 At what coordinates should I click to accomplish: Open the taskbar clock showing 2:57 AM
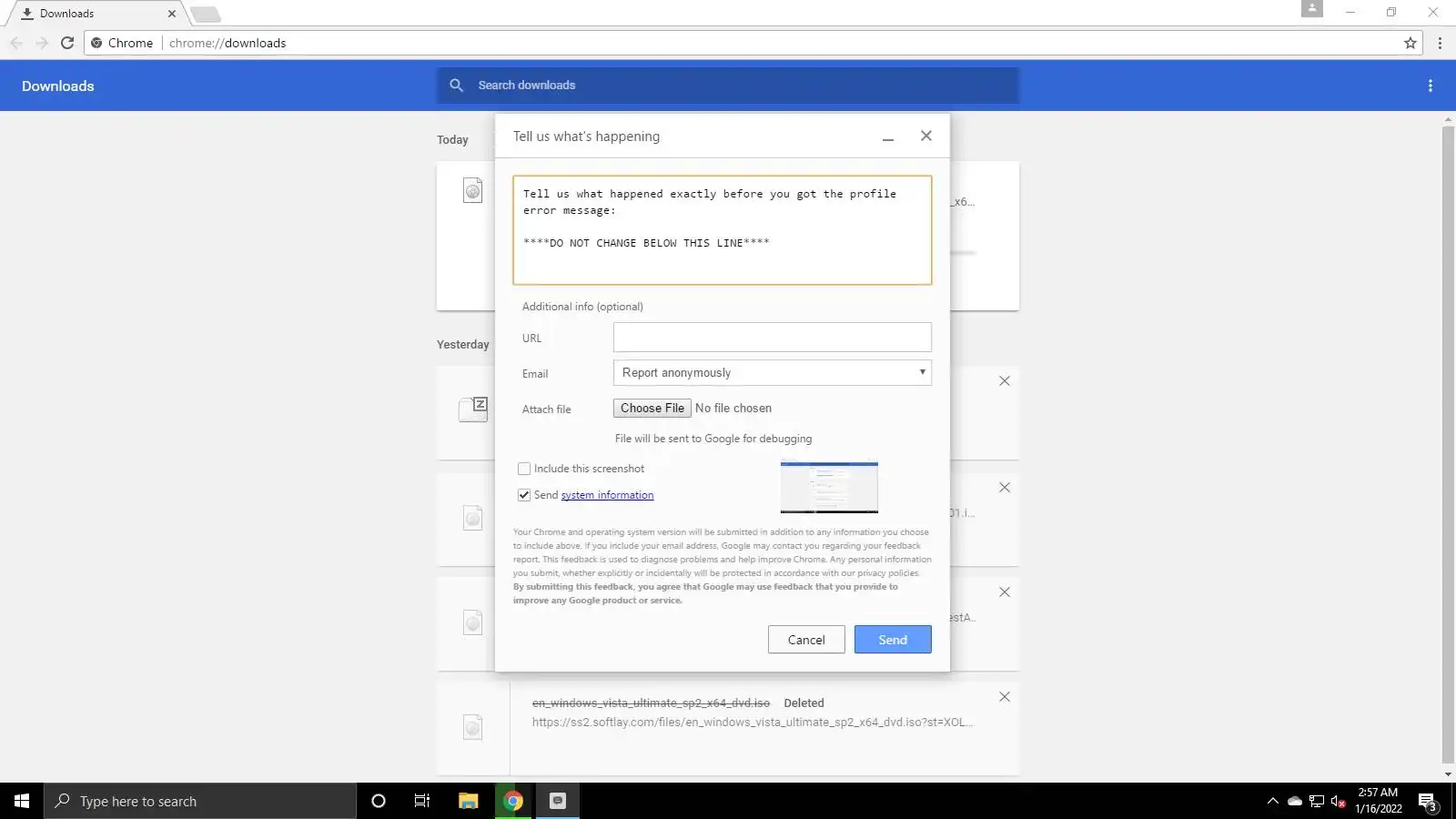[1378, 801]
